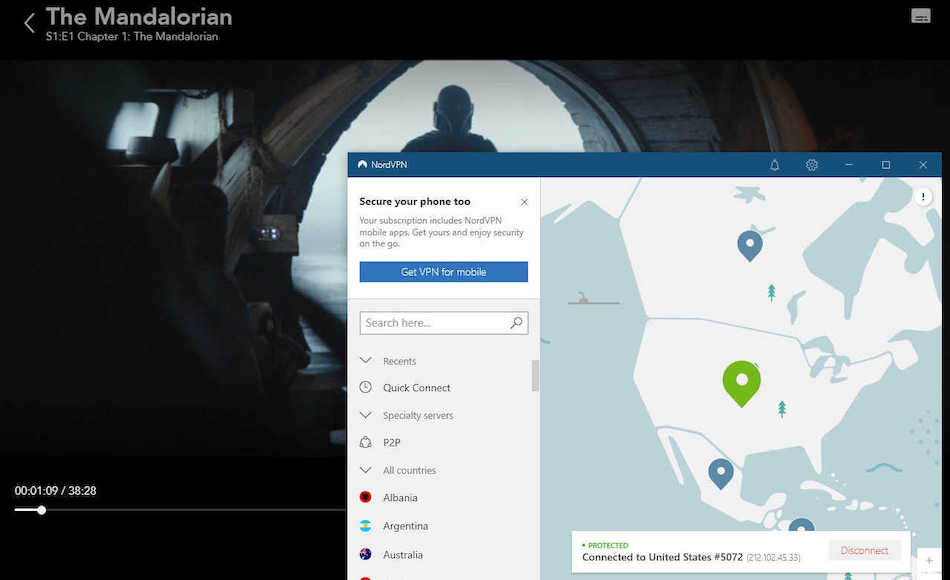Open NordVPN settings gear

811,165
